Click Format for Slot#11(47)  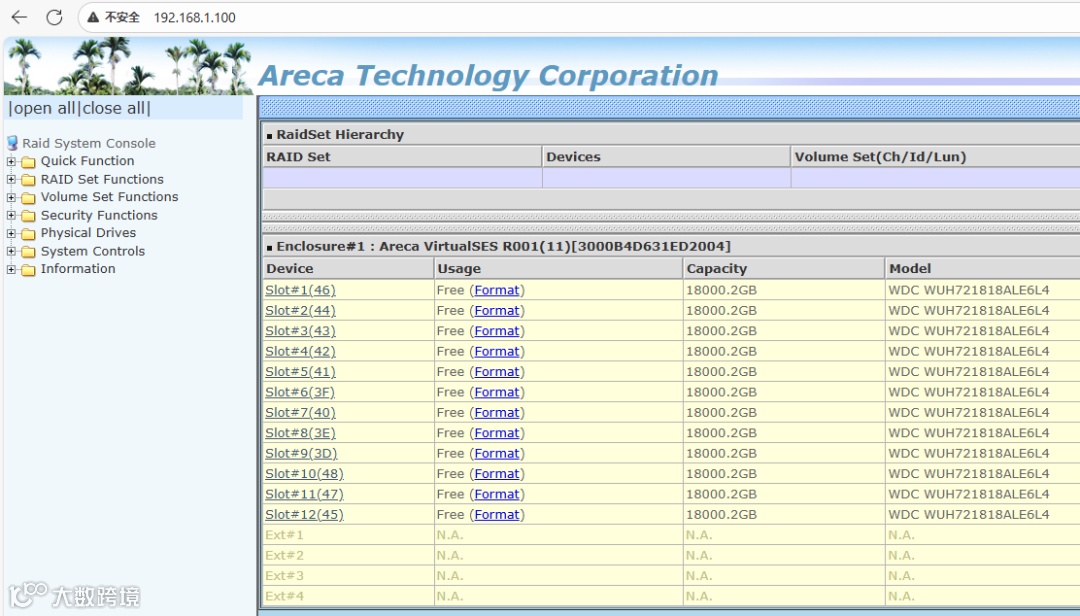(497, 494)
